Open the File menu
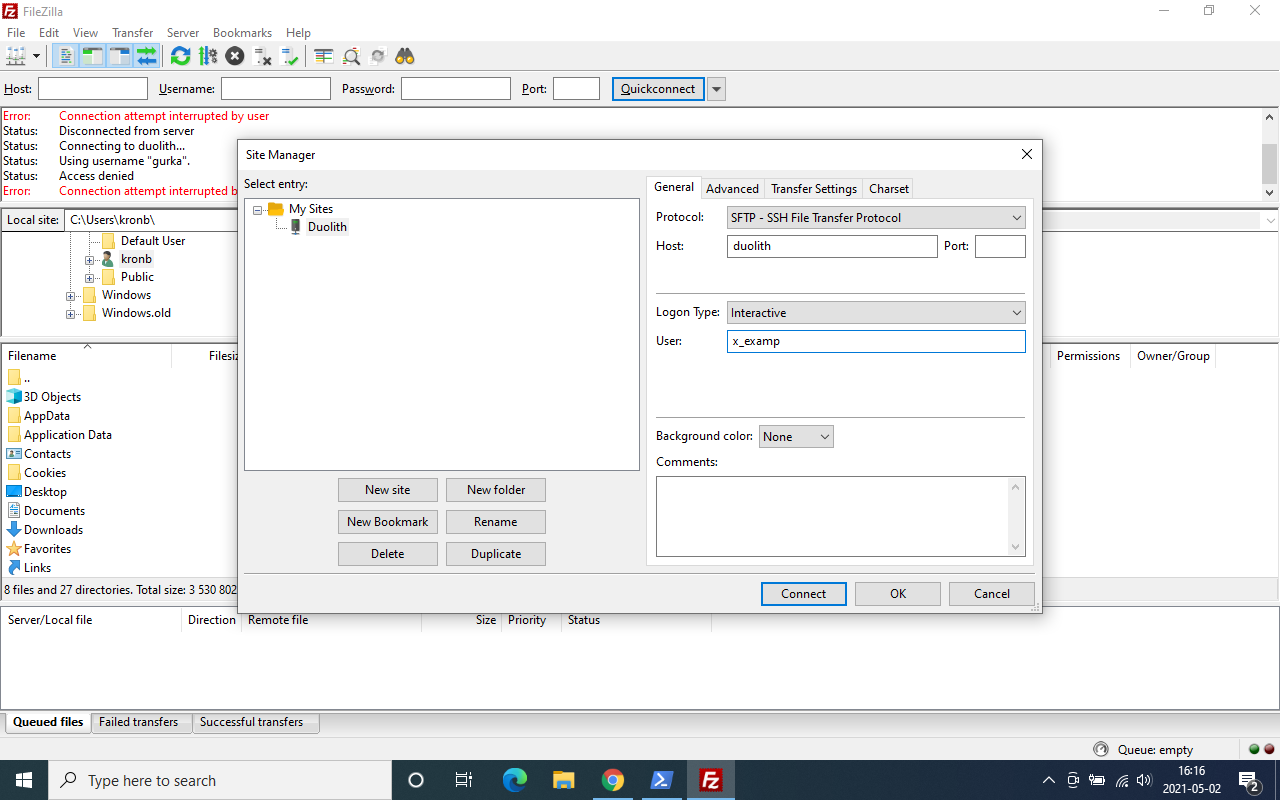The height and width of the screenshot is (800, 1280). pyautogui.click(x=16, y=33)
